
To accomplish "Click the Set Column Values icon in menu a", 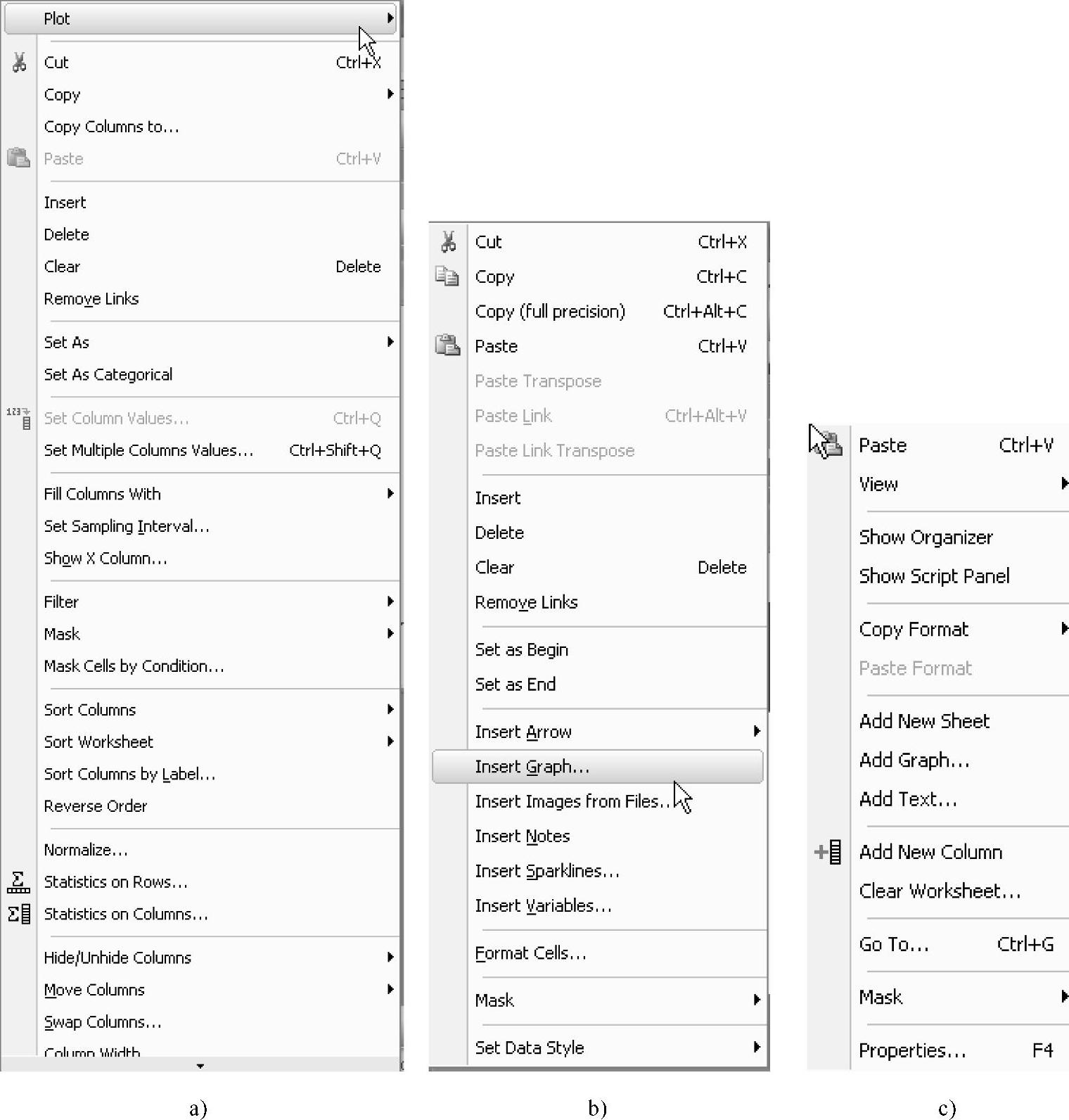I will coord(19,418).
